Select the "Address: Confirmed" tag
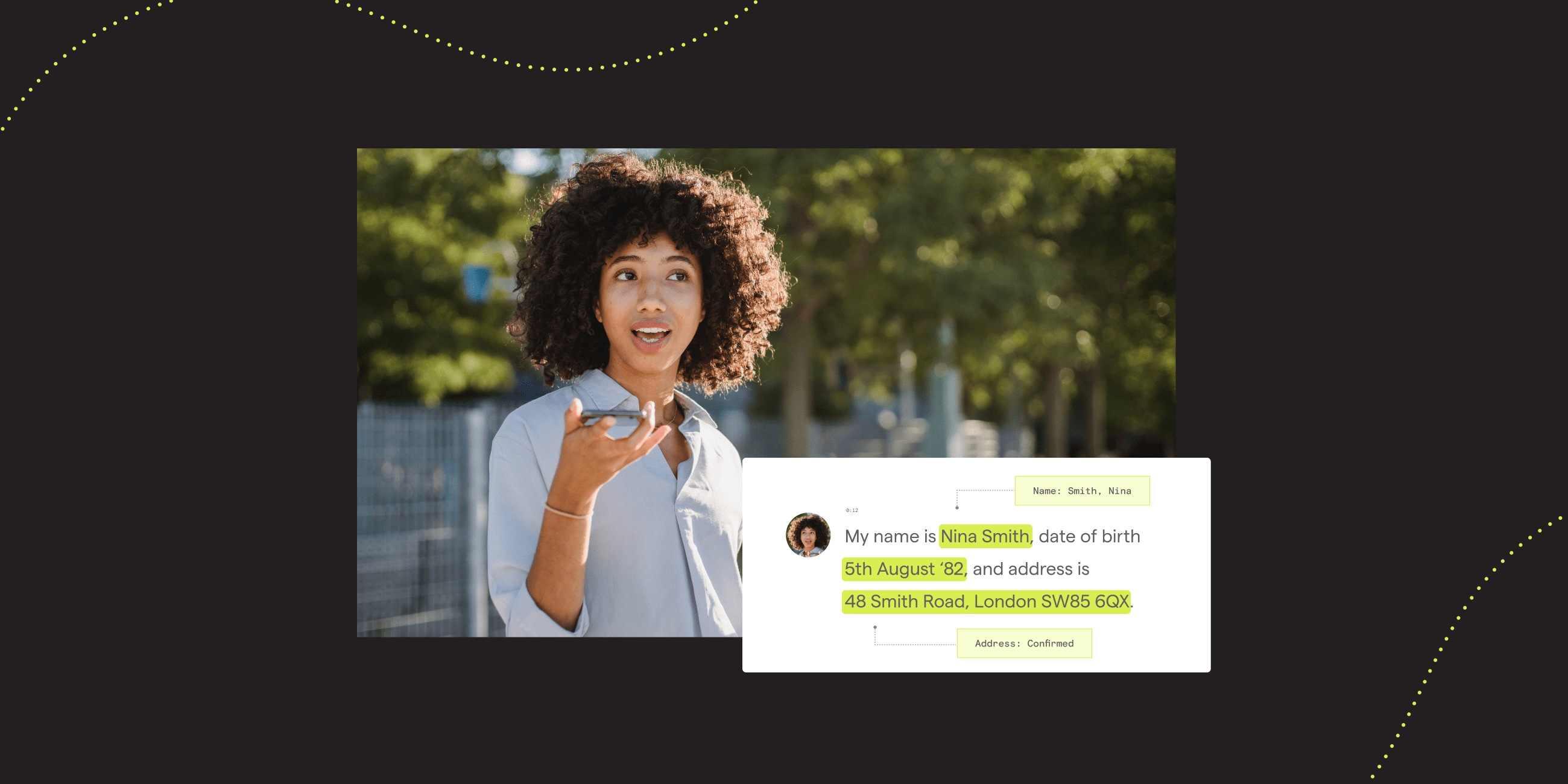The image size is (1568, 784). click(x=1024, y=643)
